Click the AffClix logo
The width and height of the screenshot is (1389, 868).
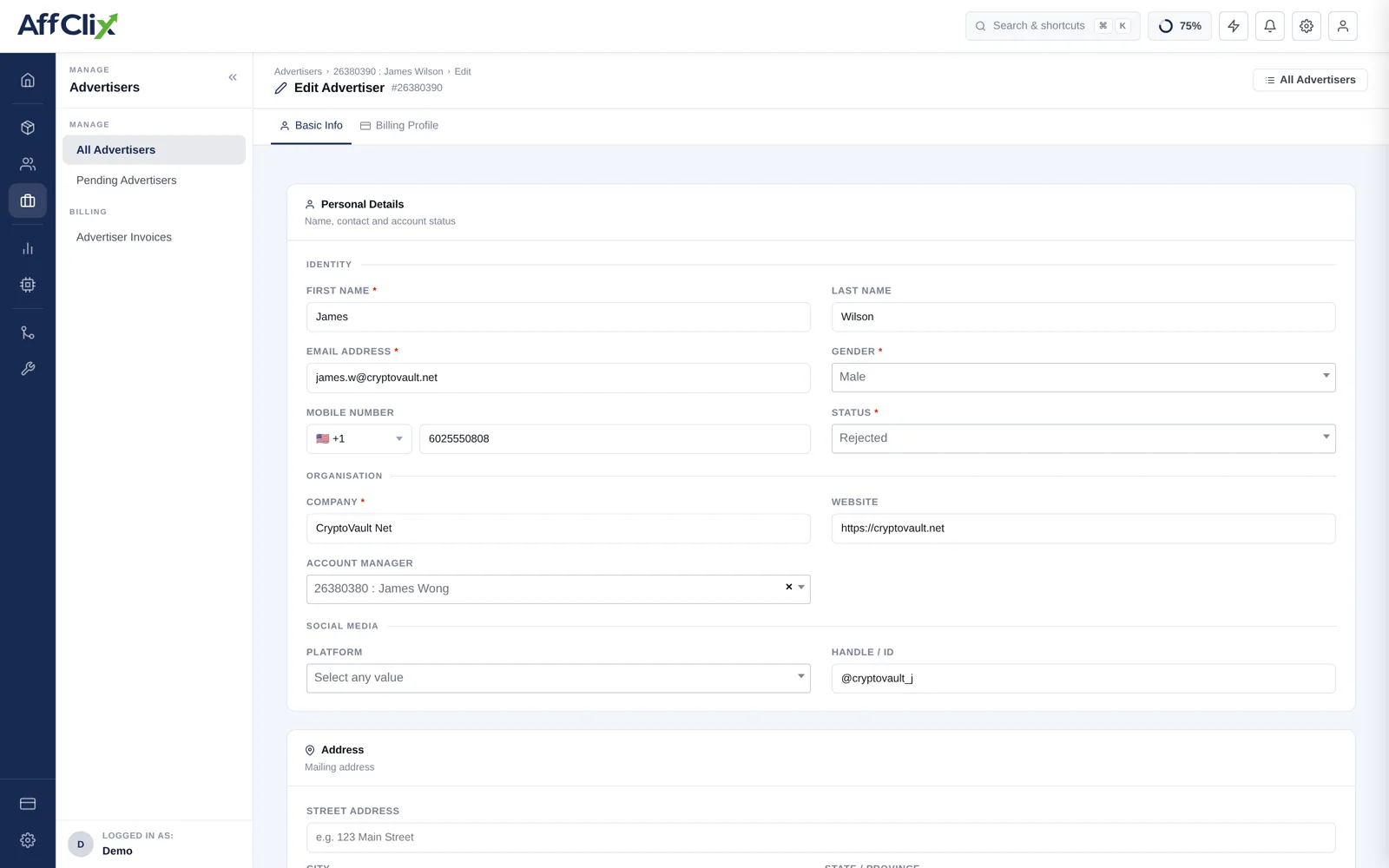click(68, 25)
